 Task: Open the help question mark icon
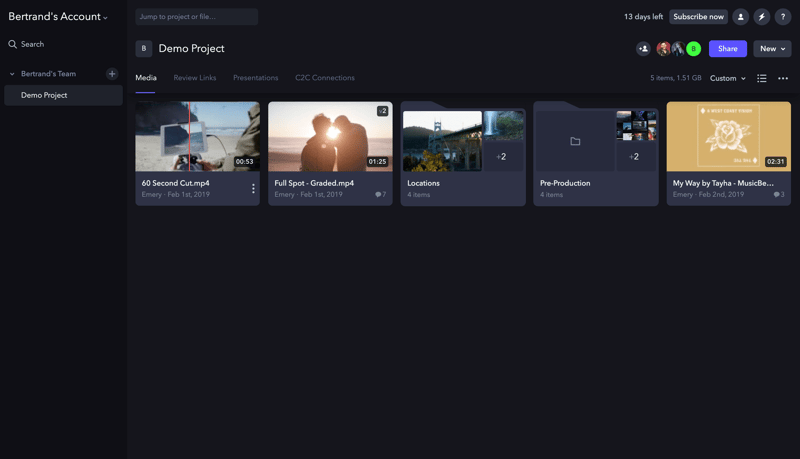click(783, 17)
